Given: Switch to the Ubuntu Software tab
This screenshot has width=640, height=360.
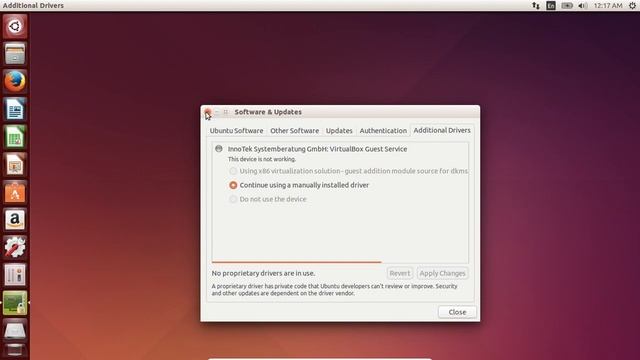Looking at the screenshot, I should [236, 131].
